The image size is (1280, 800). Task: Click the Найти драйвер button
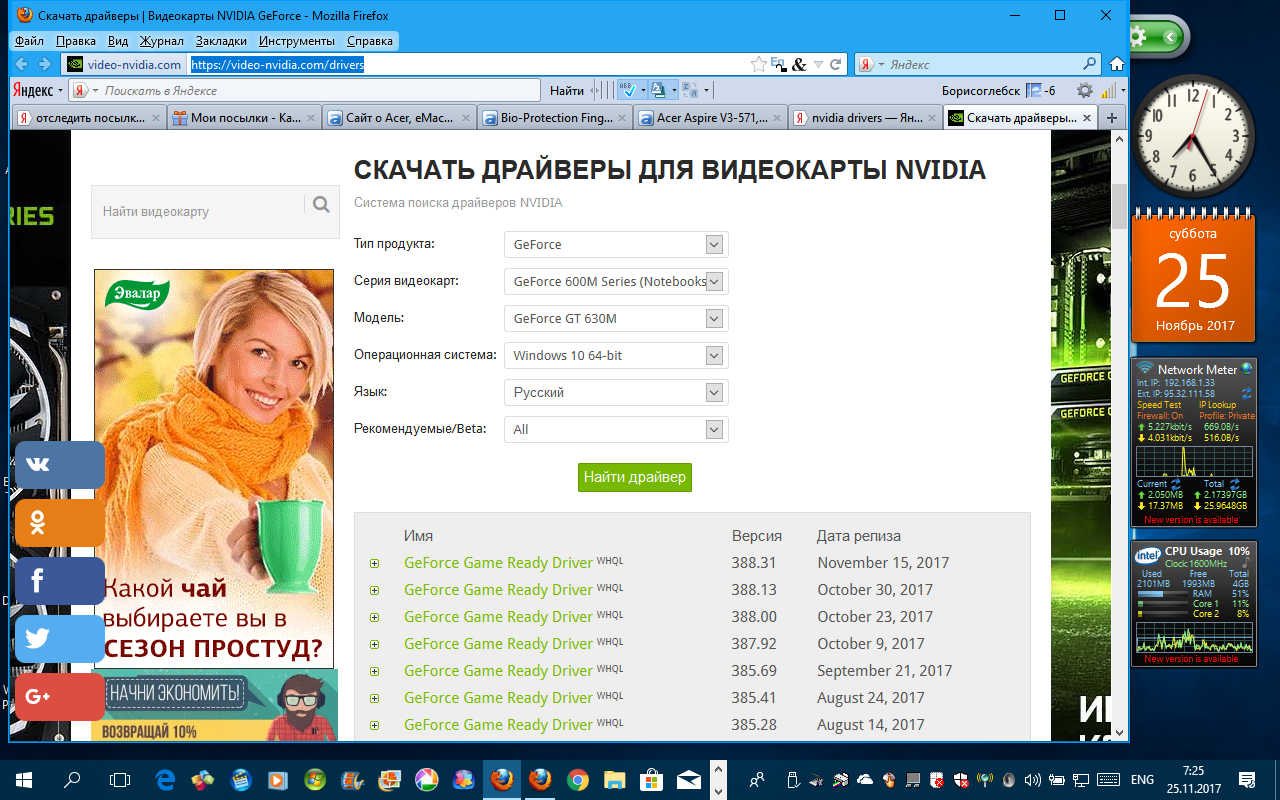(x=635, y=477)
